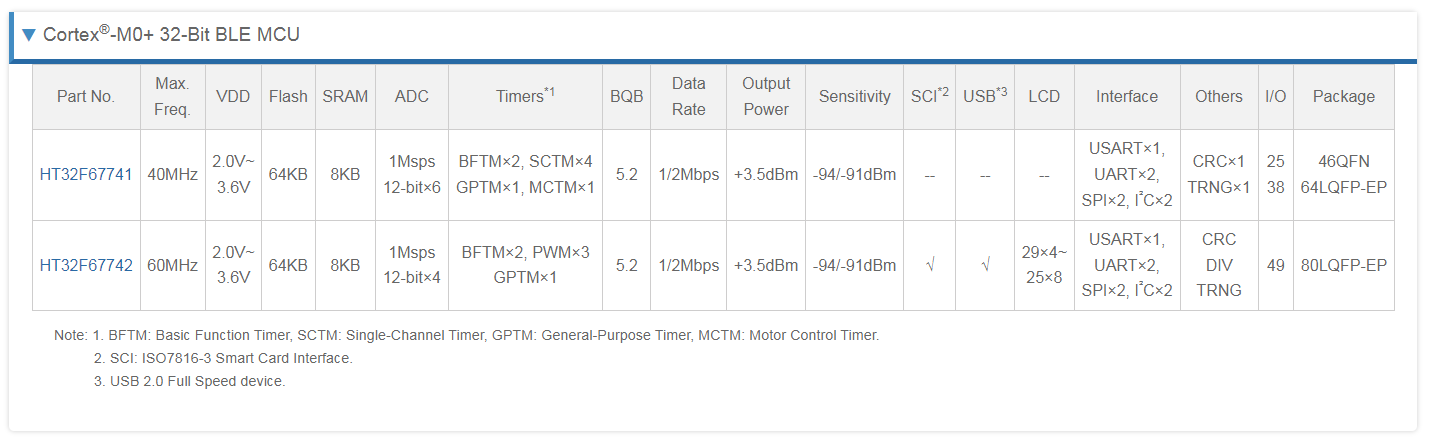Open the HT32F67741 part link

tap(86, 175)
